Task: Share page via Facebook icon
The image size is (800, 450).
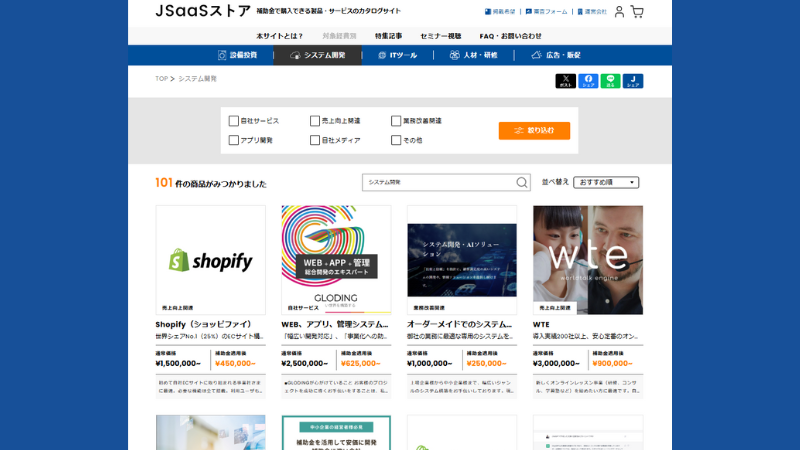Action: (x=588, y=81)
